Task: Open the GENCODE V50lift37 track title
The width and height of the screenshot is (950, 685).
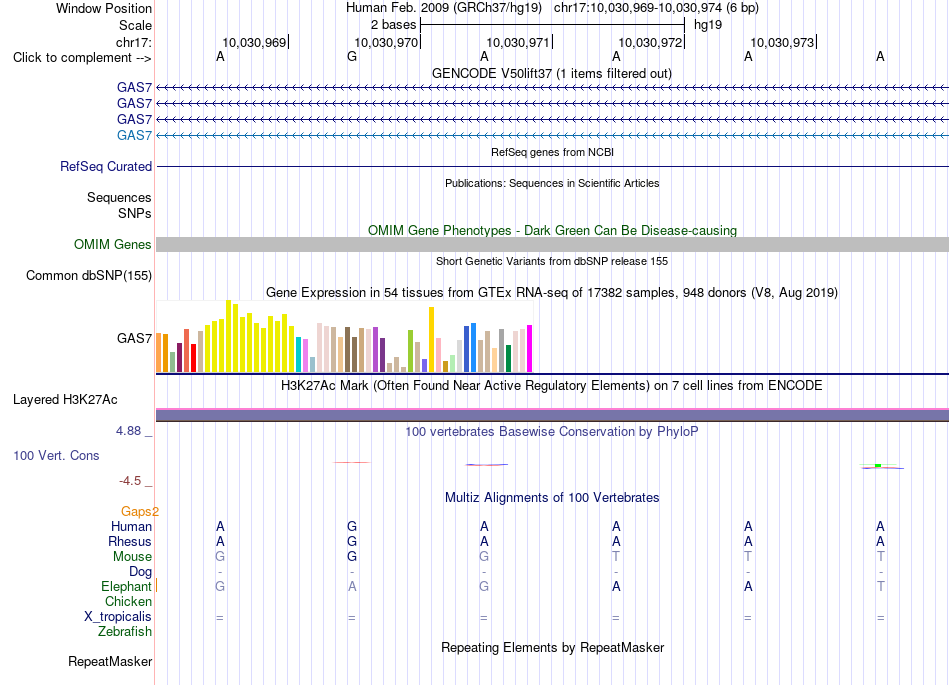Action: pos(552,73)
